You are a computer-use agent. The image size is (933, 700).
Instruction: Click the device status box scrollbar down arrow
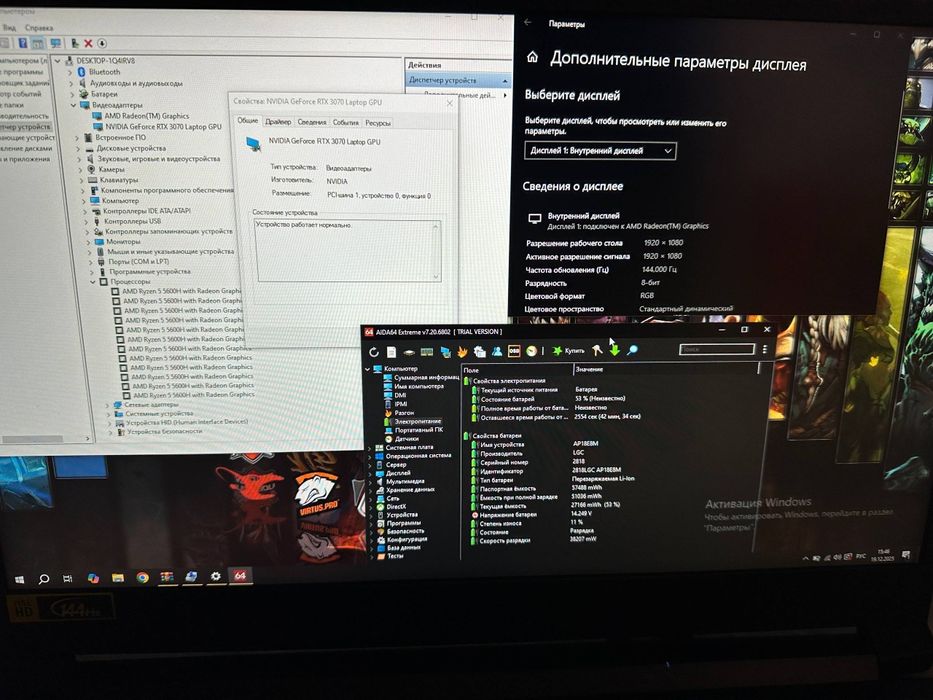pyautogui.click(x=437, y=276)
